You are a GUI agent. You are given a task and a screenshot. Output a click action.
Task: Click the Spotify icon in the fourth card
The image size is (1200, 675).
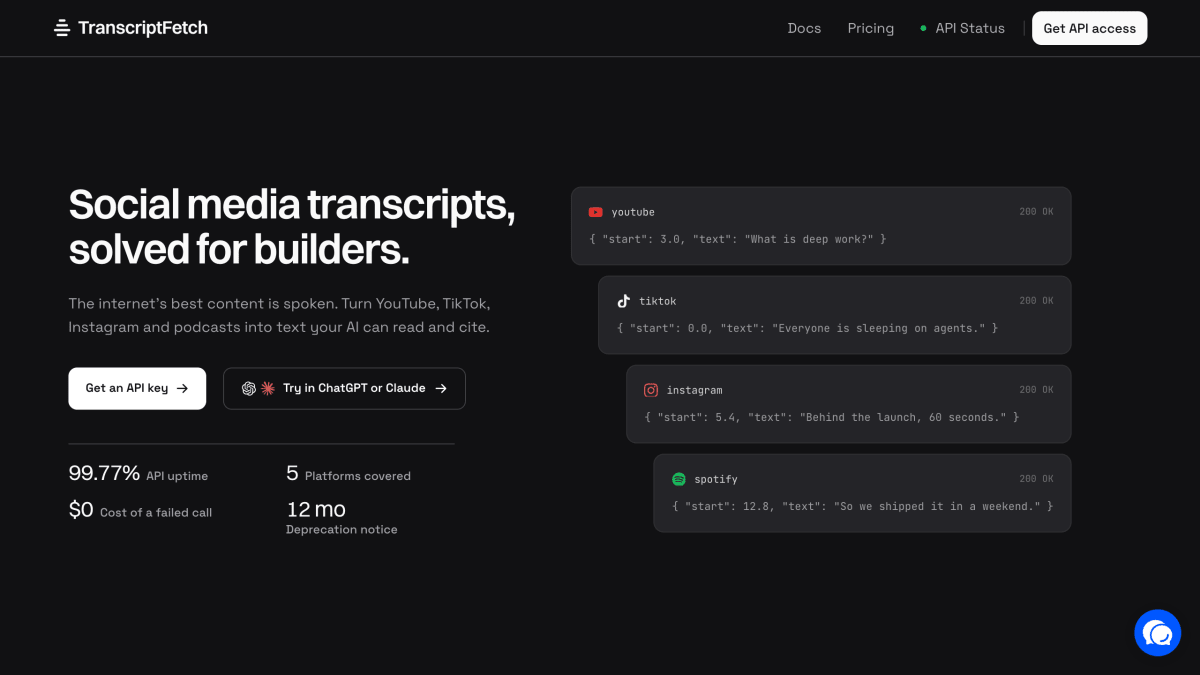(x=678, y=479)
